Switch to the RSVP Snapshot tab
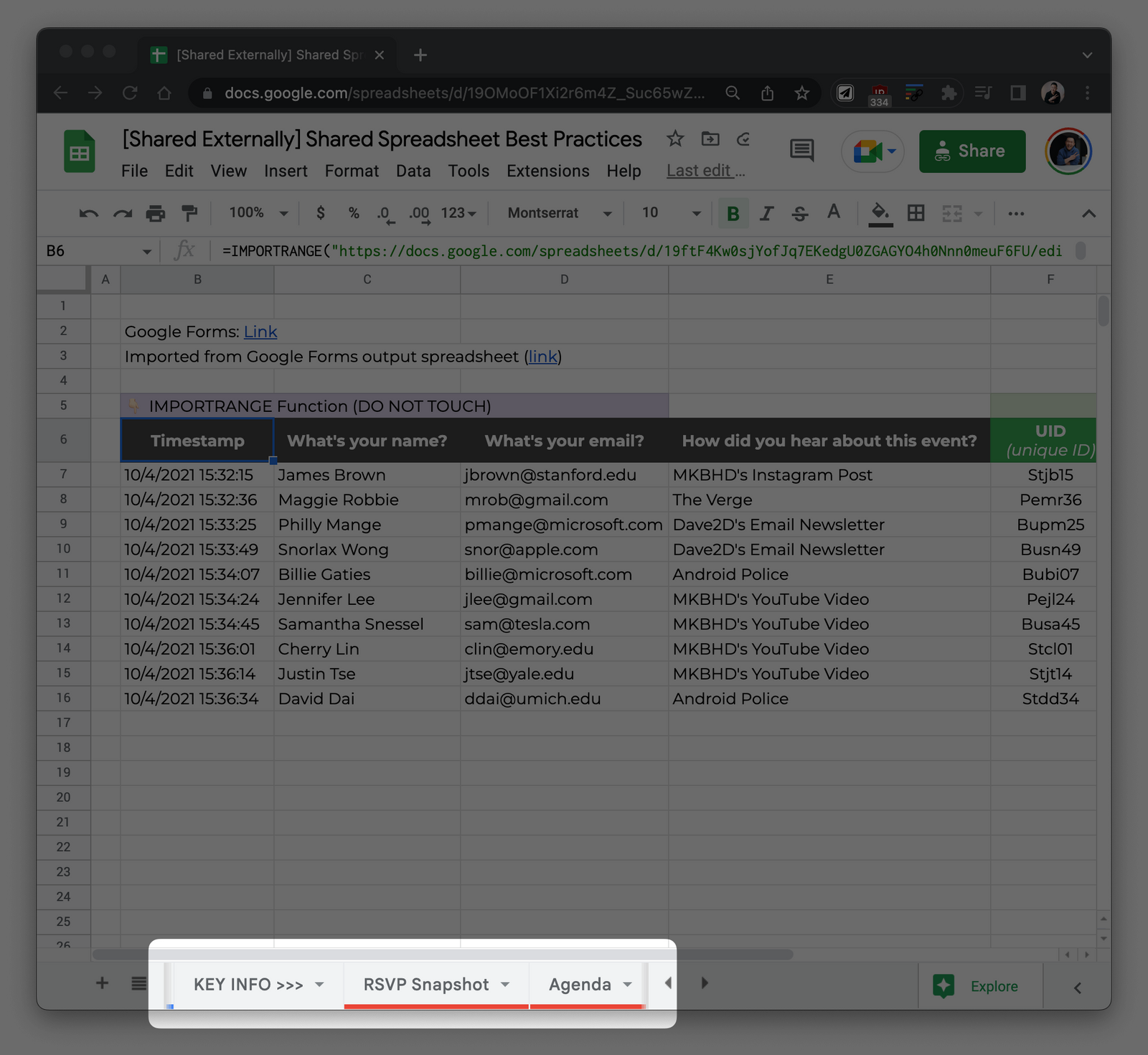Viewport: 1148px width, 1055px height. pyautogui.click(x=427, y=984)
